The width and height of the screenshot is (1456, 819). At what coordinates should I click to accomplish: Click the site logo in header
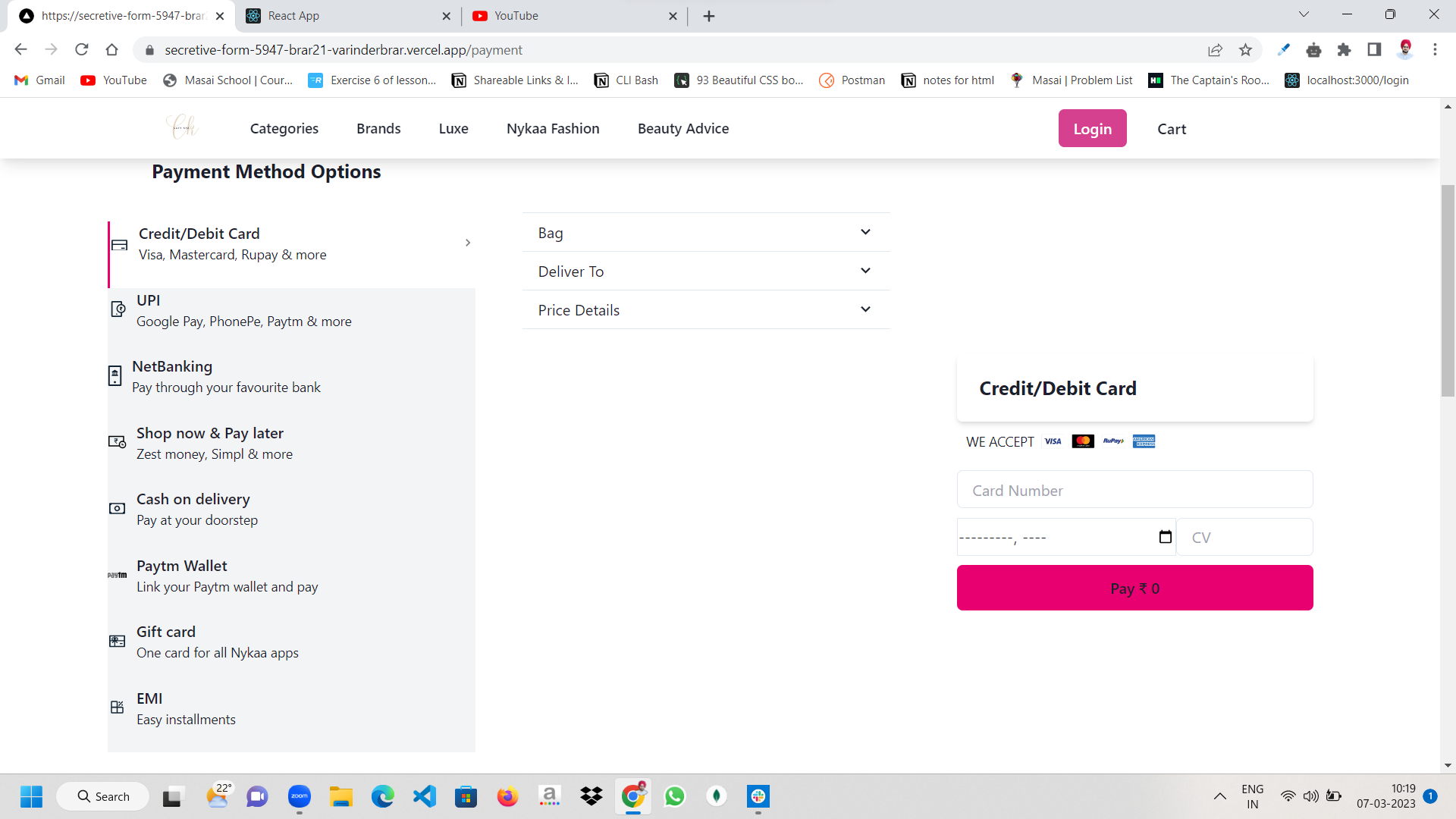tap(182, 127)
